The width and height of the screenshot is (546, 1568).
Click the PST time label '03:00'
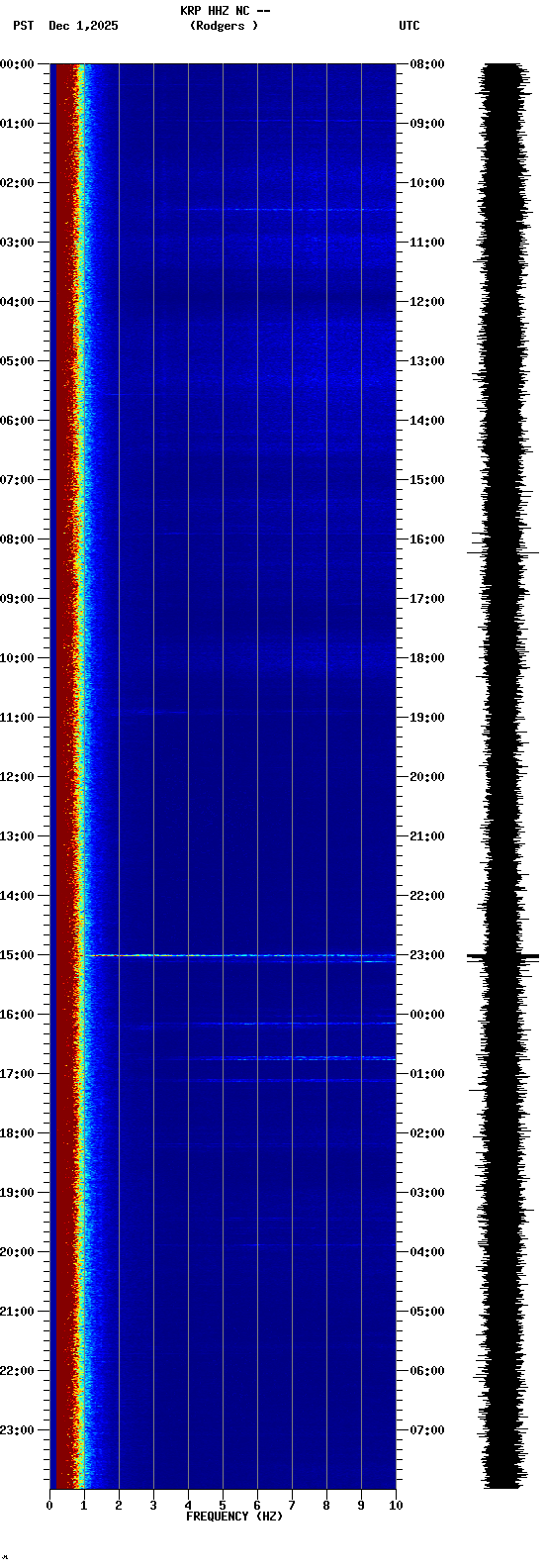coord(17,243)
